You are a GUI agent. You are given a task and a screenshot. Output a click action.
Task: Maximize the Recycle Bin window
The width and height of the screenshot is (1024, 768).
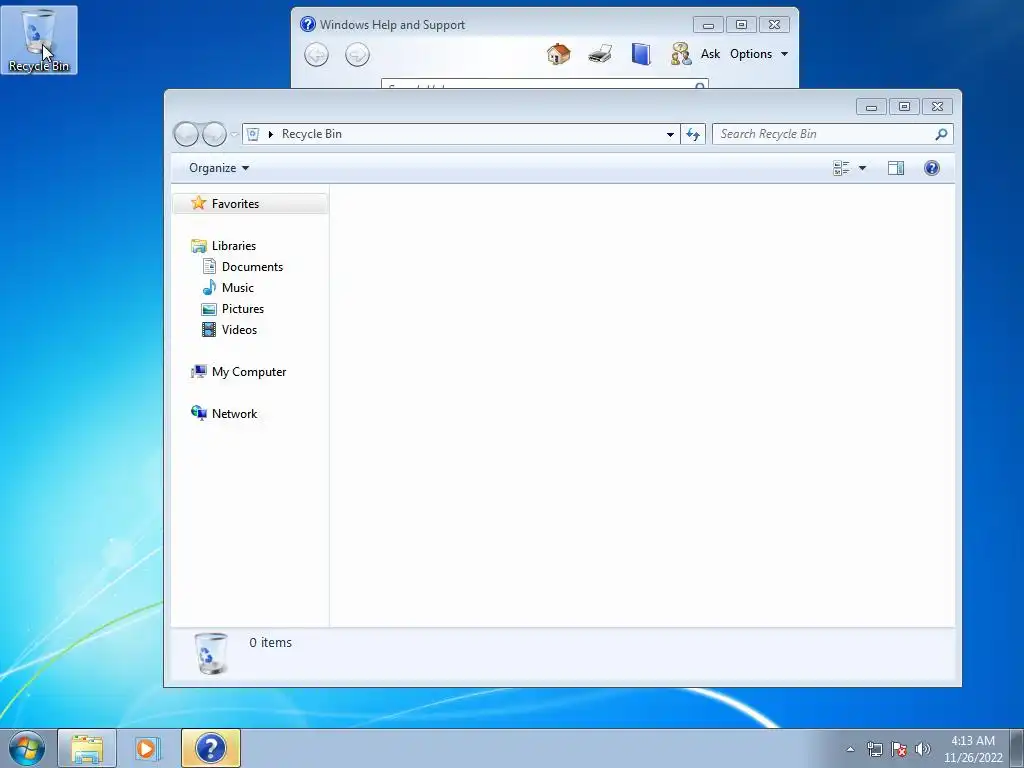904,106
